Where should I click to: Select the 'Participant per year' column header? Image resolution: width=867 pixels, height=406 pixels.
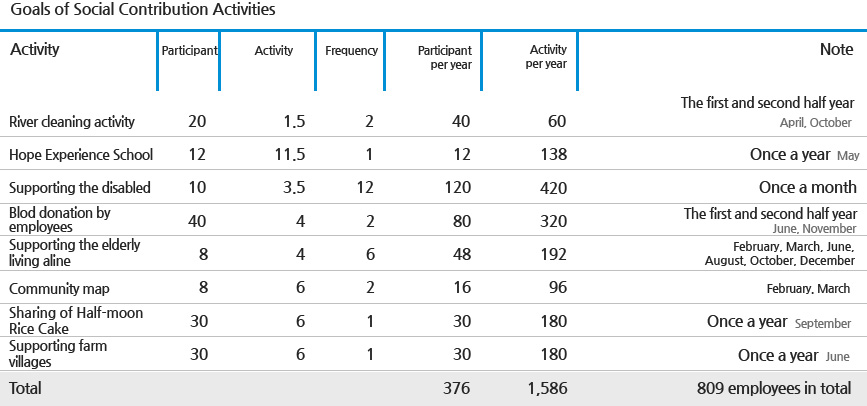point(445,58)
